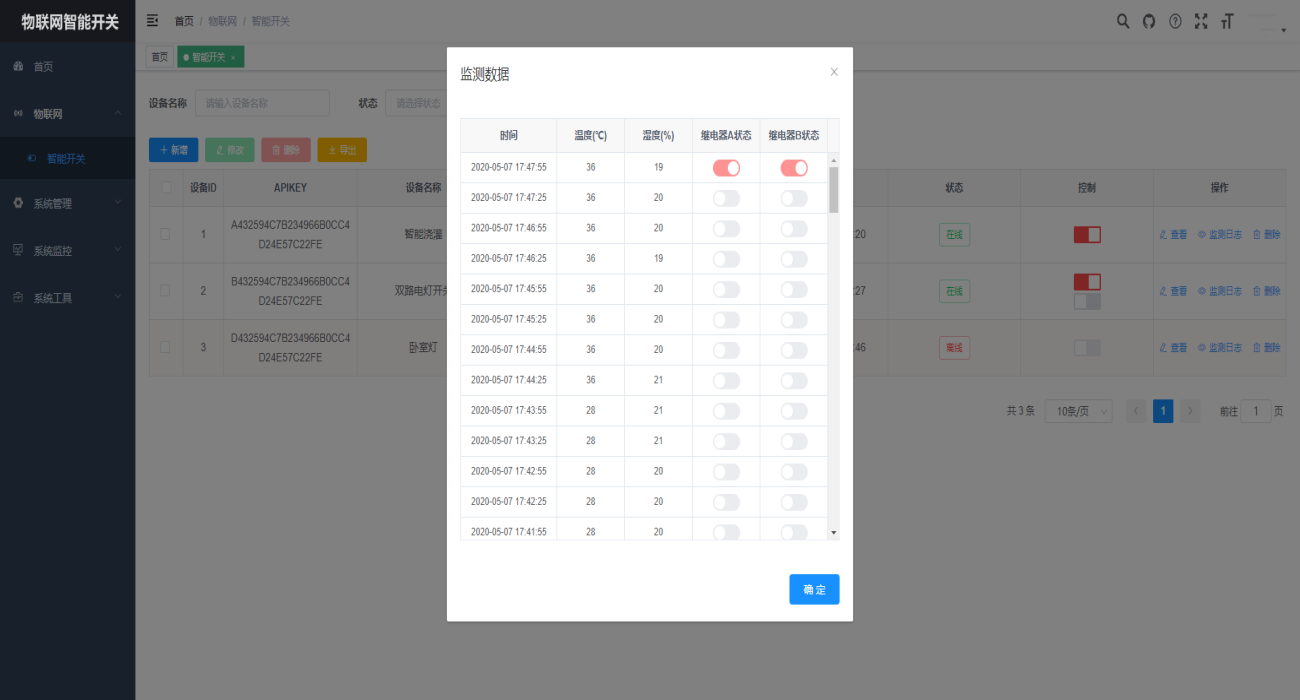Toggle relay A switch for 17:45:55
The width and height of the screenshot is (1300, 700).
click(726, 290)
